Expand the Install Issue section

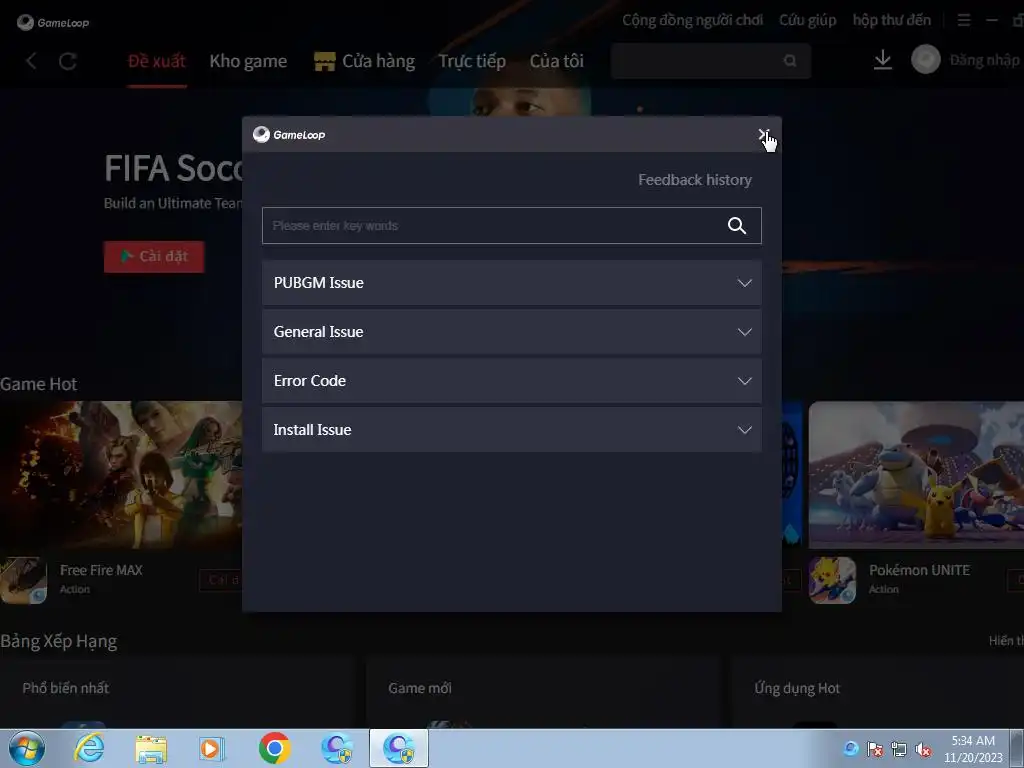point(511,430)
